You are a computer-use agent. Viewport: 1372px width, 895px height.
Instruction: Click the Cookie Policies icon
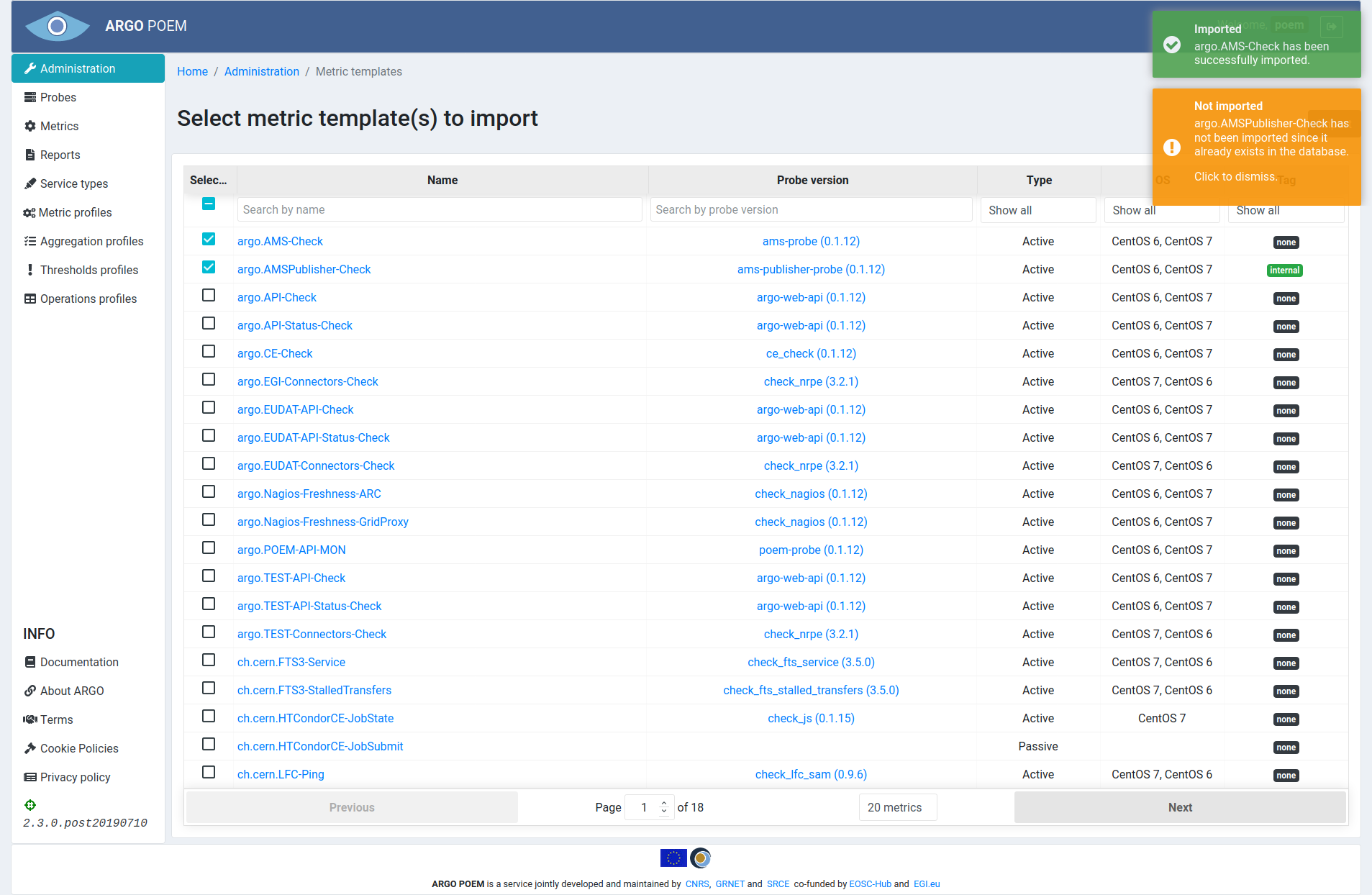click(30, 748)
